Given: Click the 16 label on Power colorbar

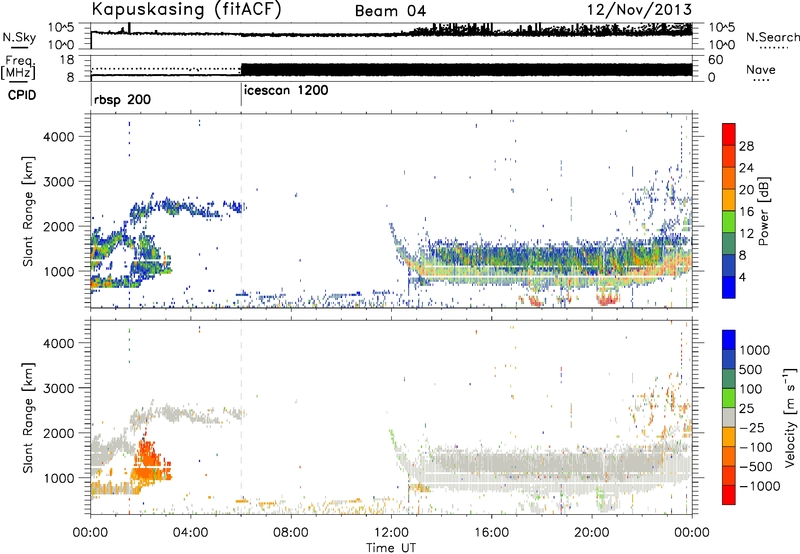Looking at the screenshot, I should pos(746,212).
